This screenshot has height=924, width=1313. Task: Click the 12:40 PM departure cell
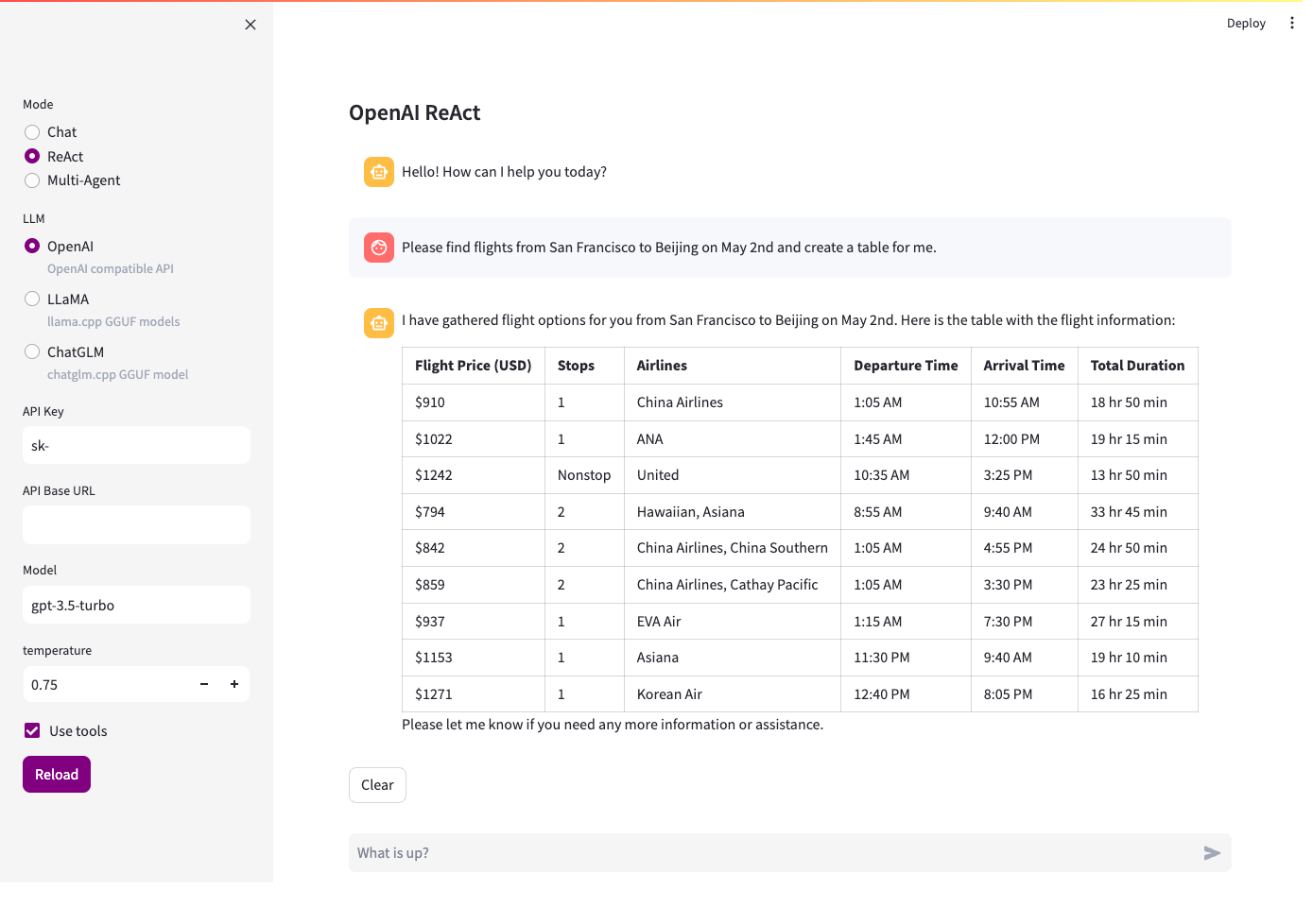pos(906,694)
